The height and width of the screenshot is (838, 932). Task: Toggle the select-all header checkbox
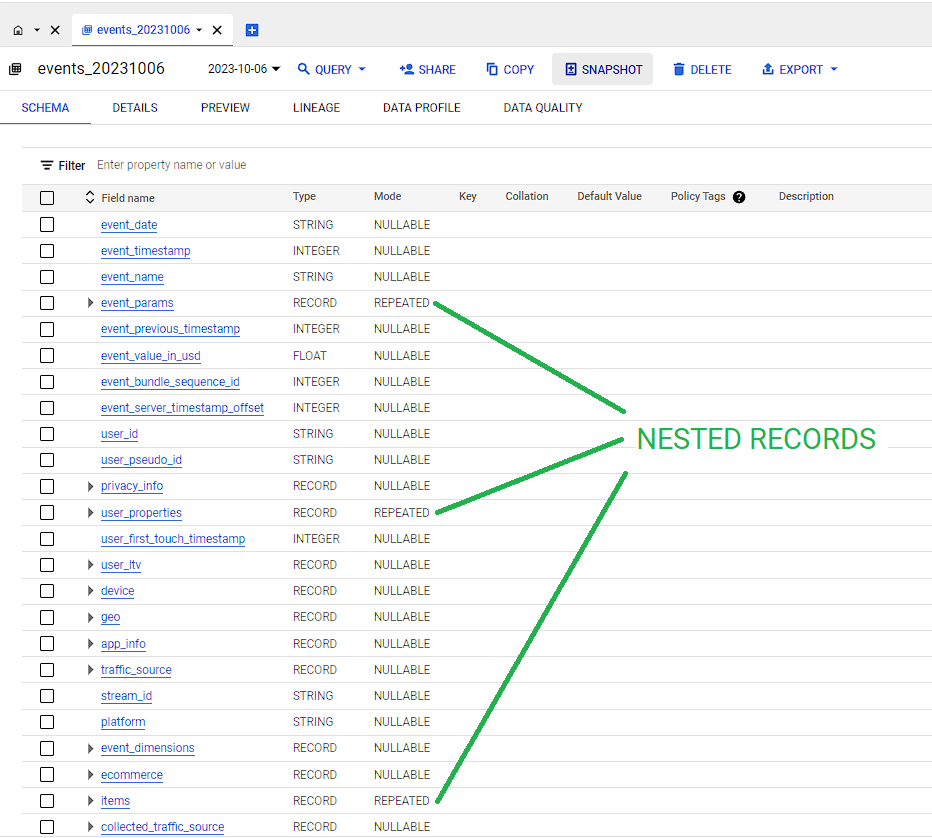(x=47, y=198)
